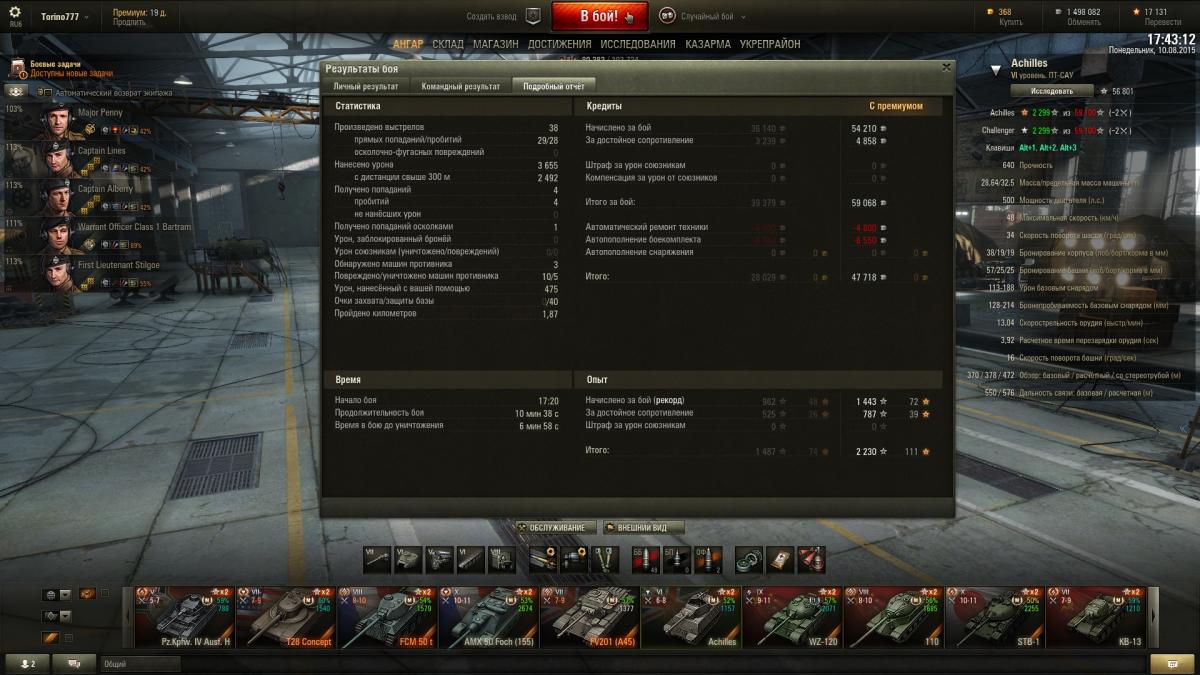Close the Результаты боя window
This screenshot has width=1200, height=675.
point(946,68)
